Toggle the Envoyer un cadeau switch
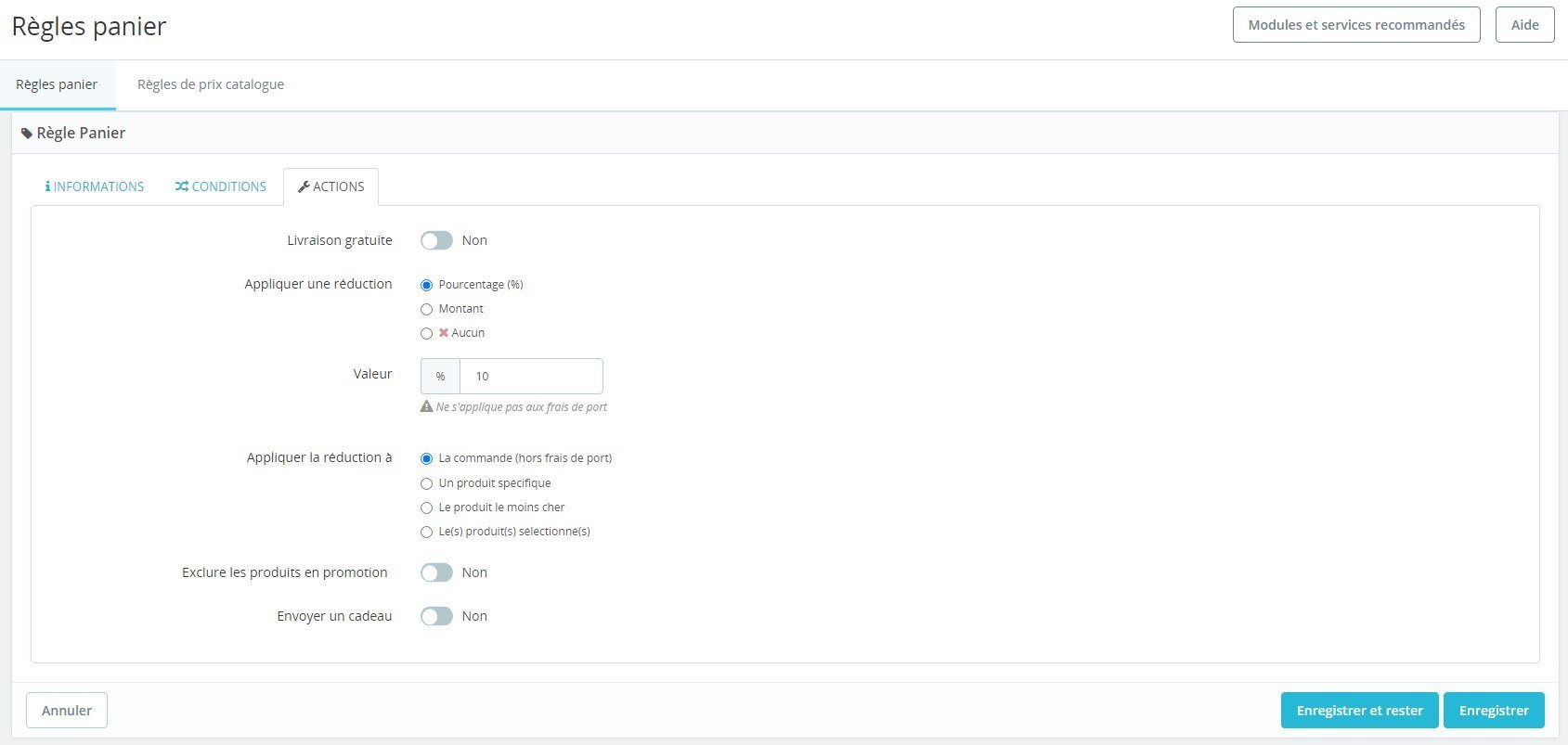This screenshot has width=1568, height=745. coord(436,616)
